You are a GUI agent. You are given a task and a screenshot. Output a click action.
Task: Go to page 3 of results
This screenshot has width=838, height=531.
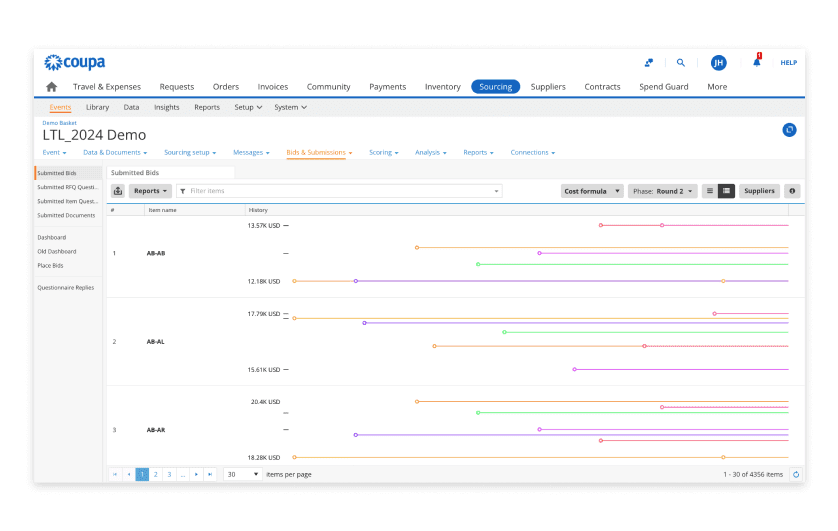tap(169, 474)
